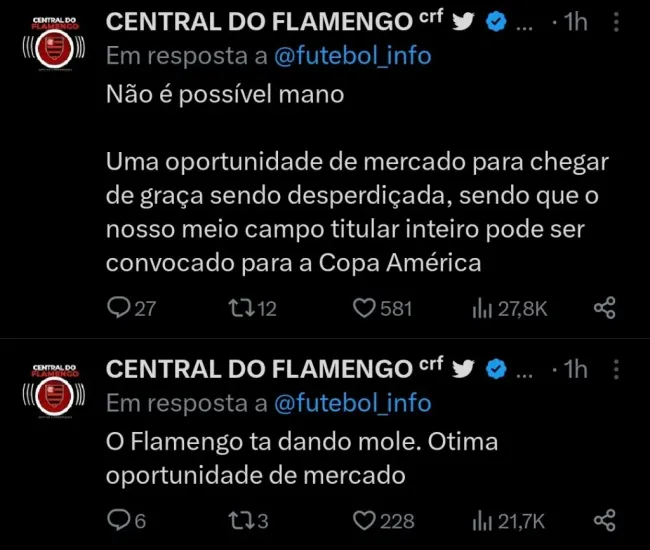Like the first tweet with 581 likes
Screen dimensions: 650x550
364,308
